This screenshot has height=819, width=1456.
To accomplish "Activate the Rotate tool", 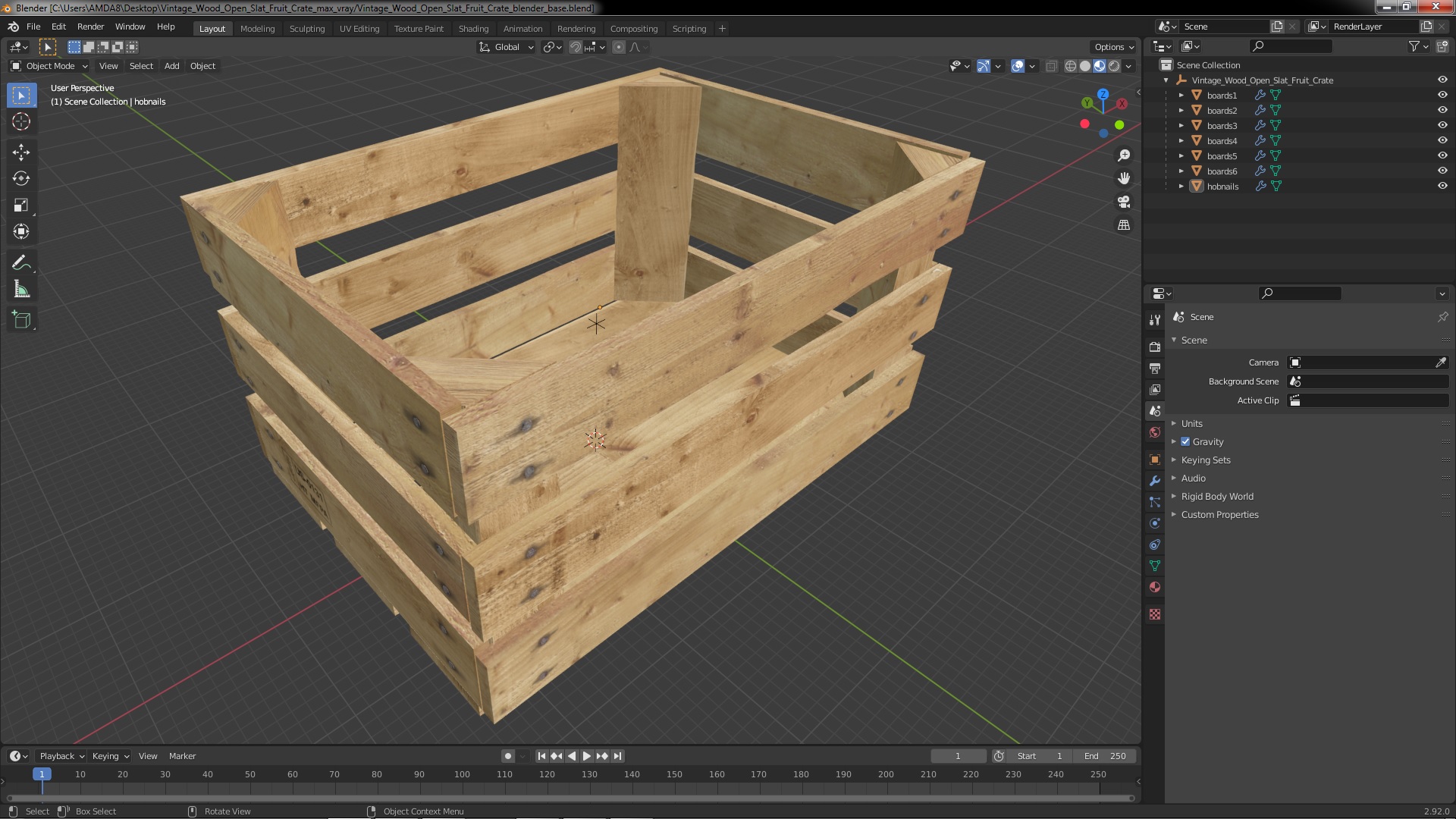I will point(21,179).
